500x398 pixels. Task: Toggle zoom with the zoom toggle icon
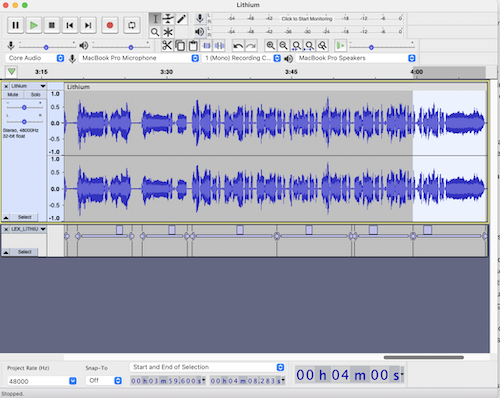(x=322, y=45)
